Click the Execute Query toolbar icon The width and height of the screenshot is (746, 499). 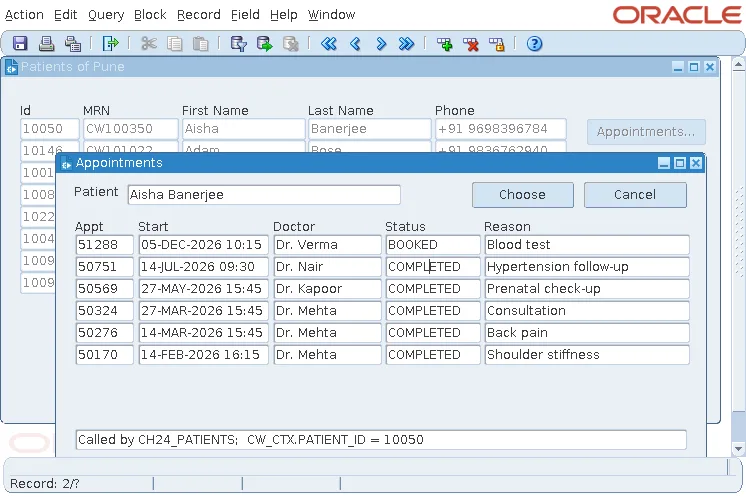(x=265, y=44)
